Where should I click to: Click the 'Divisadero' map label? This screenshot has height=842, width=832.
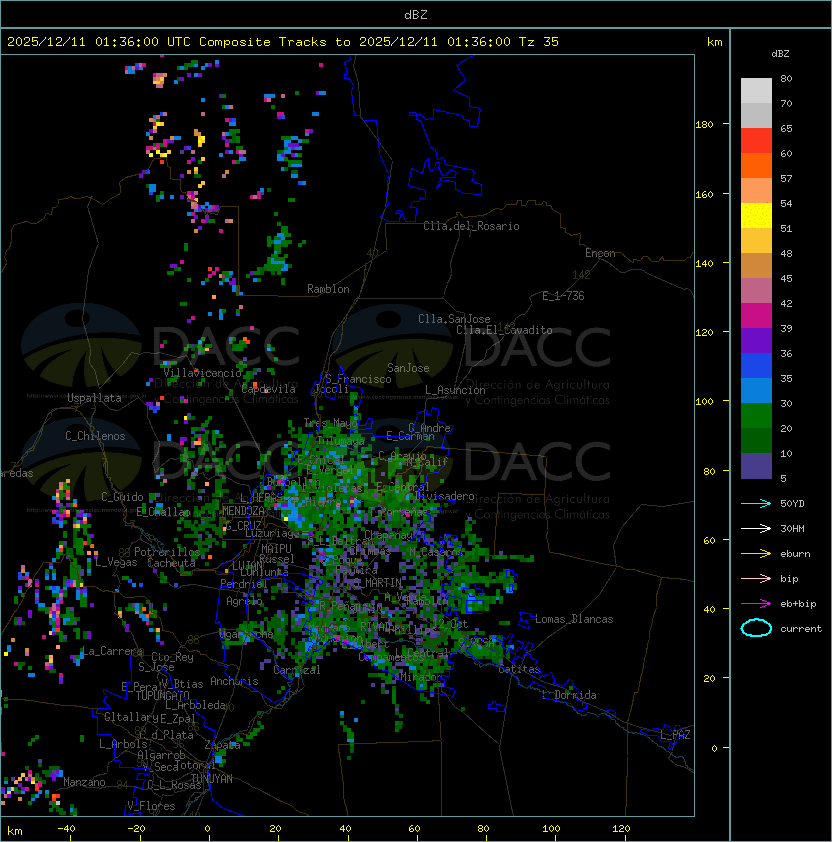coord(445,496)
